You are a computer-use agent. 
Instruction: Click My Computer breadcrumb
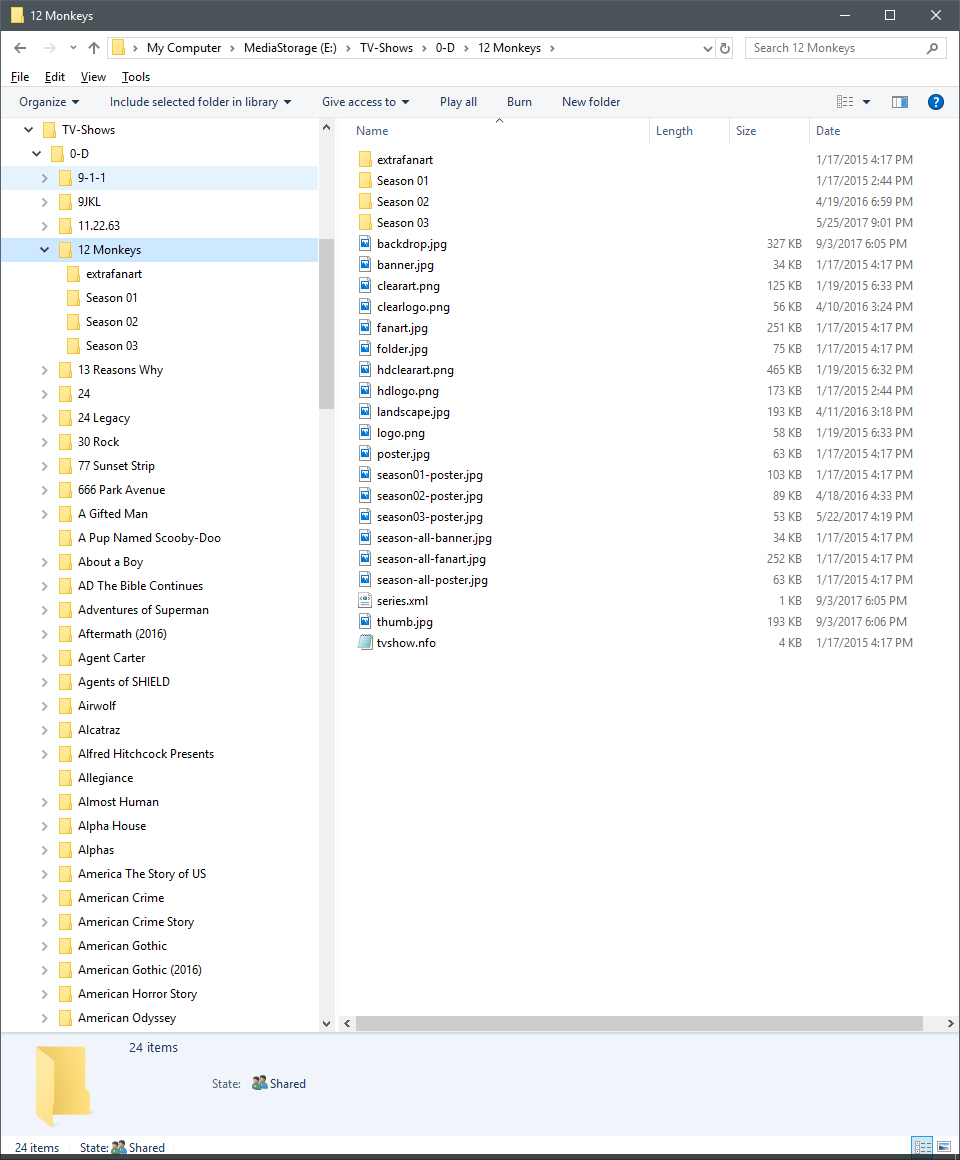pyautogui.click(x=184, y=48)
